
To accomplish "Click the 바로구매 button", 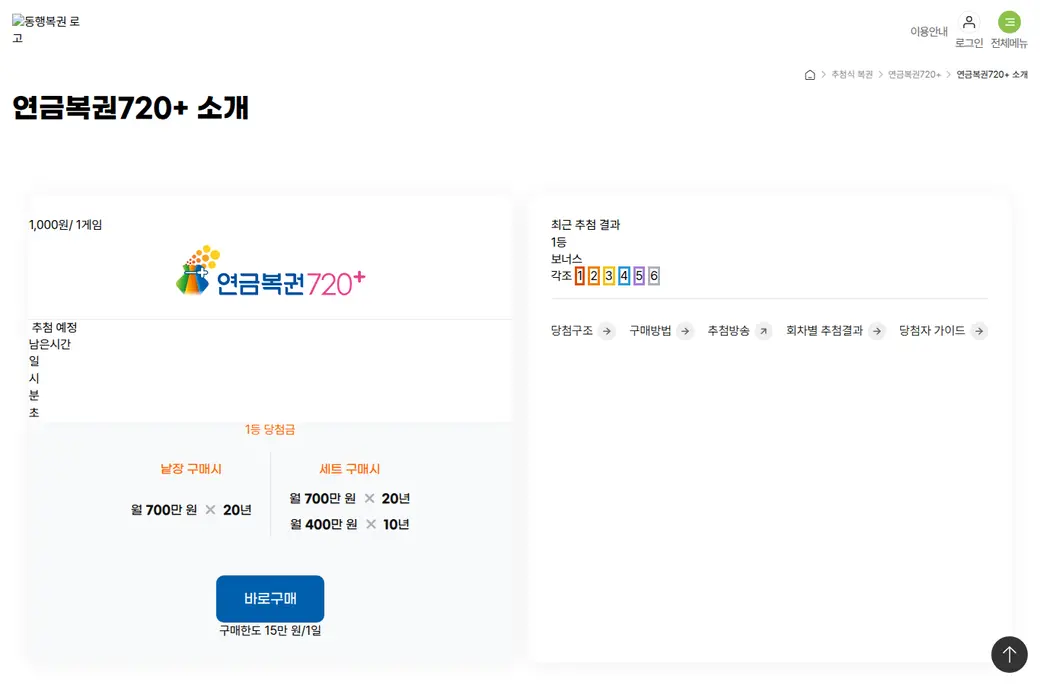I will click(270, 598).
